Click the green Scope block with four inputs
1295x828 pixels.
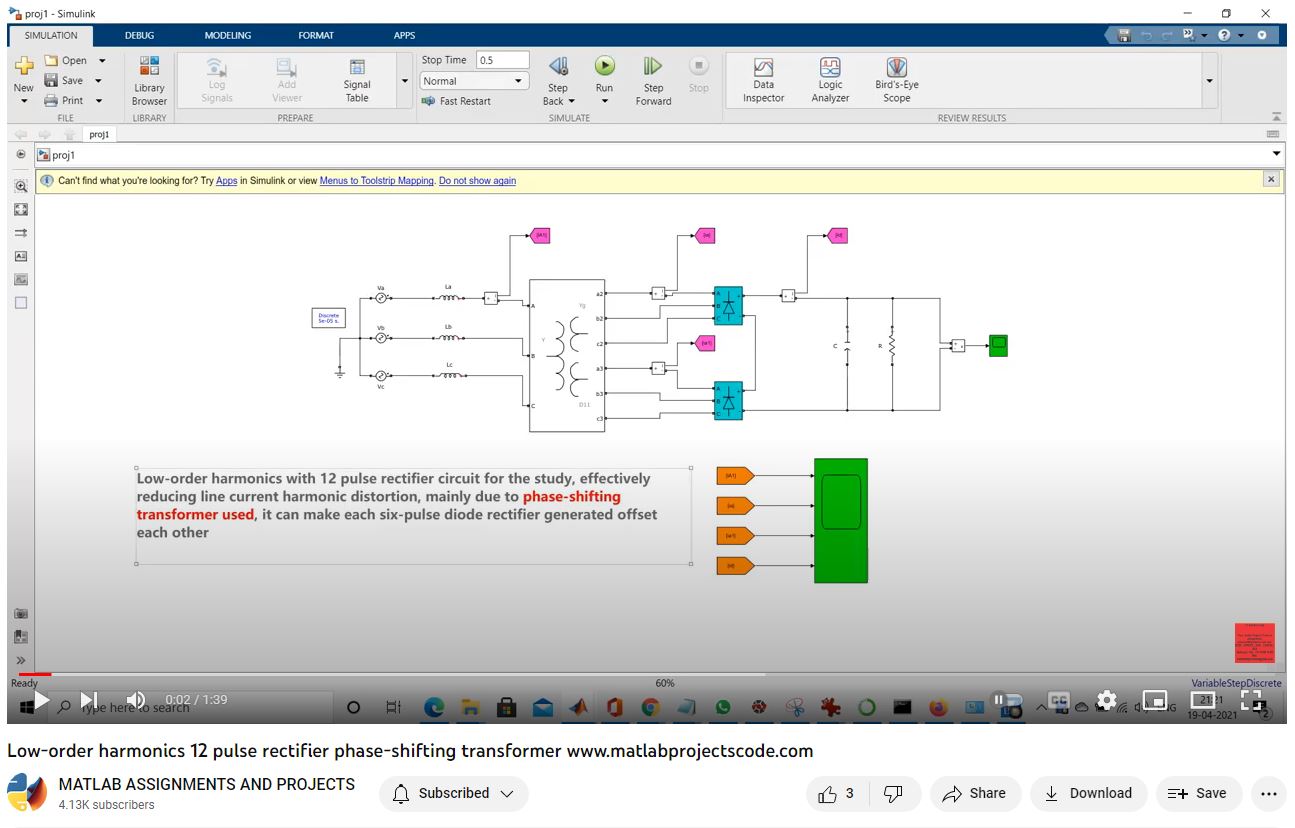tap(841, 520)
